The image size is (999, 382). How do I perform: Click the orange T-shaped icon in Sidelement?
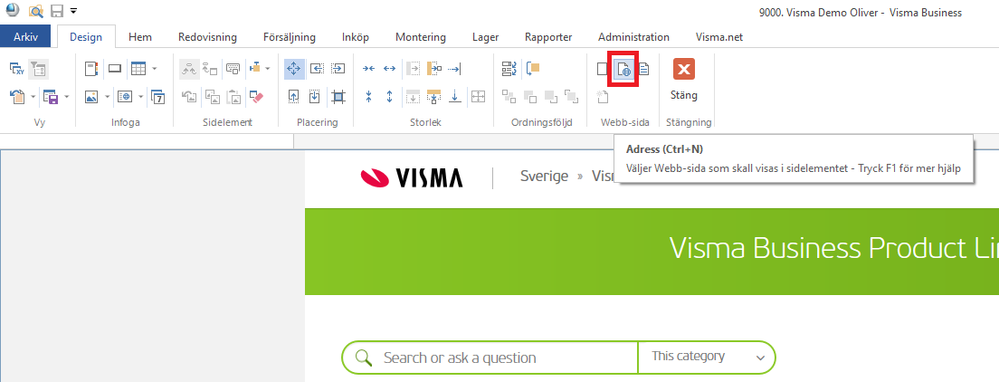coord(255,67)
